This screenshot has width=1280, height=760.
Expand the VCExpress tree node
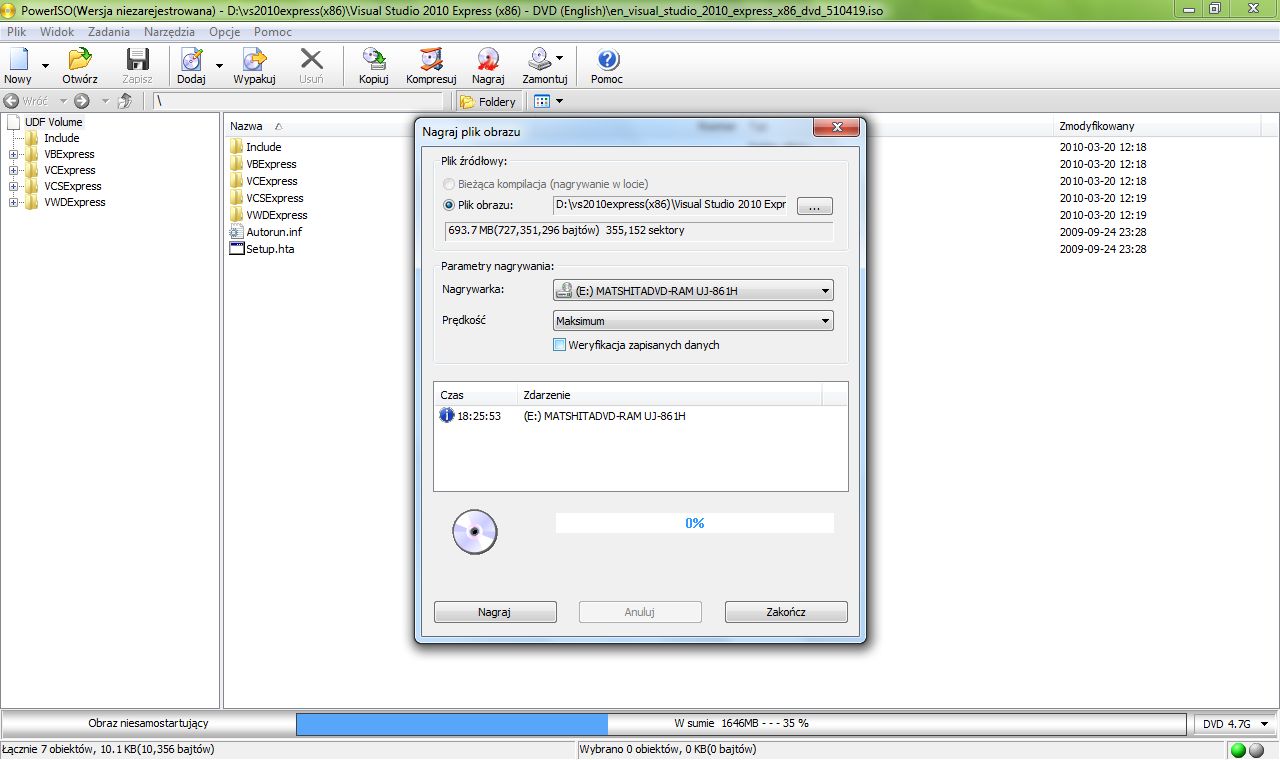(x=13, y=170)
